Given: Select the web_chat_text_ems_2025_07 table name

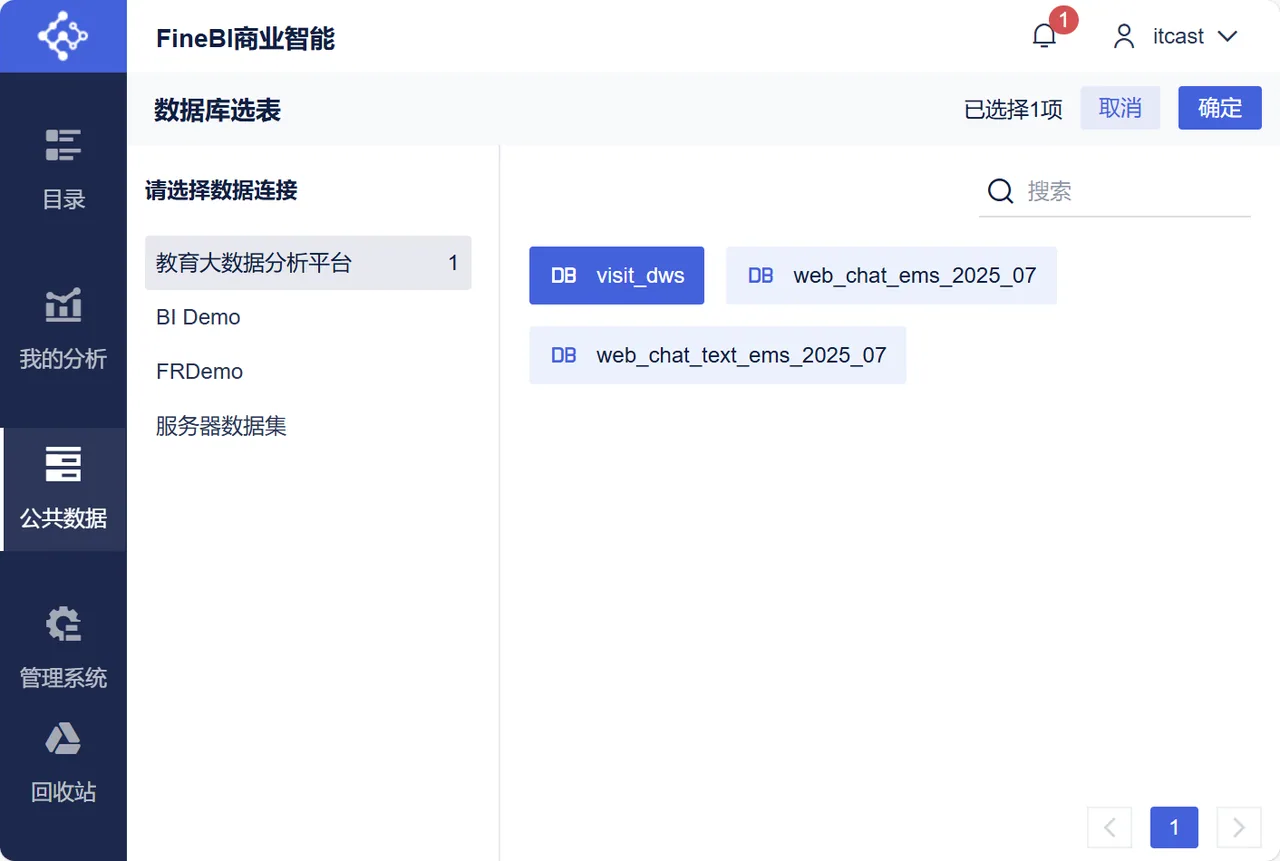Looking at the screenshot, I should (741, 356).
